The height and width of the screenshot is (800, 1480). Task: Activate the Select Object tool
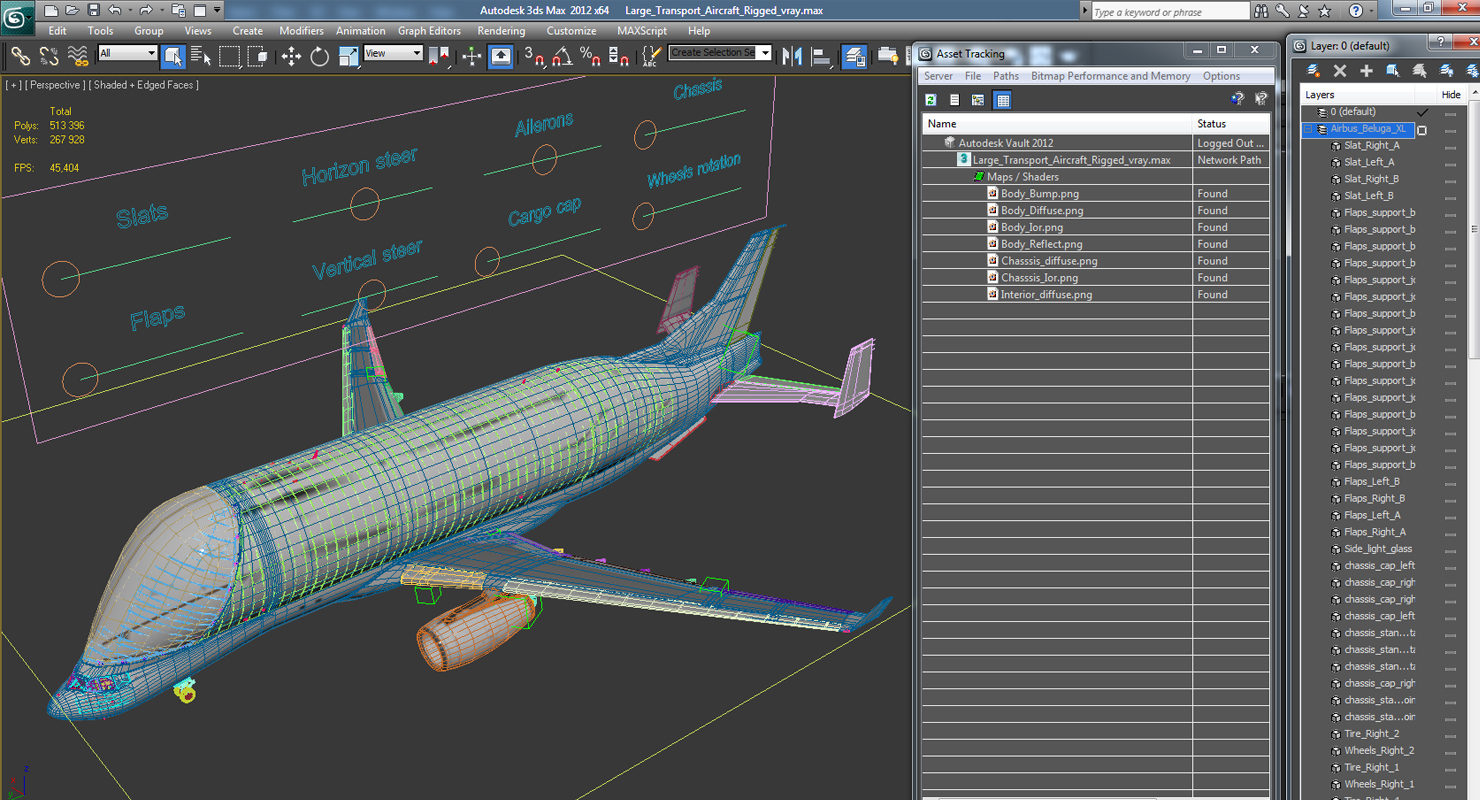pyautogui.click(x=173, y=56)
